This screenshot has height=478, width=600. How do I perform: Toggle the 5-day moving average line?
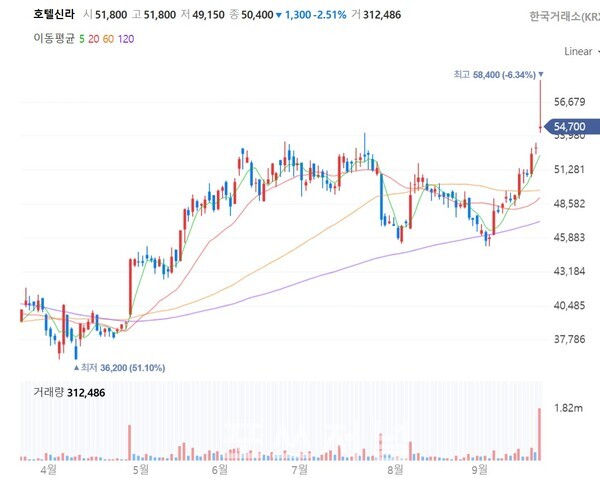tap(81, 38)
